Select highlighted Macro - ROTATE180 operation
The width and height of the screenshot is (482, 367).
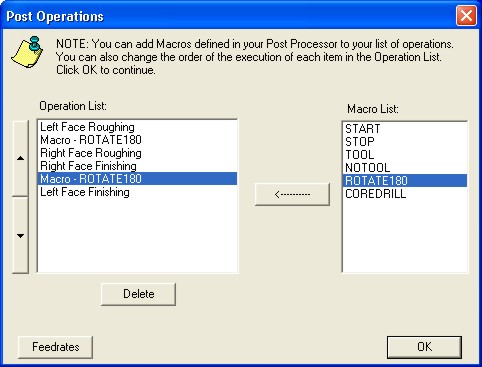click(x=137, y=179)
